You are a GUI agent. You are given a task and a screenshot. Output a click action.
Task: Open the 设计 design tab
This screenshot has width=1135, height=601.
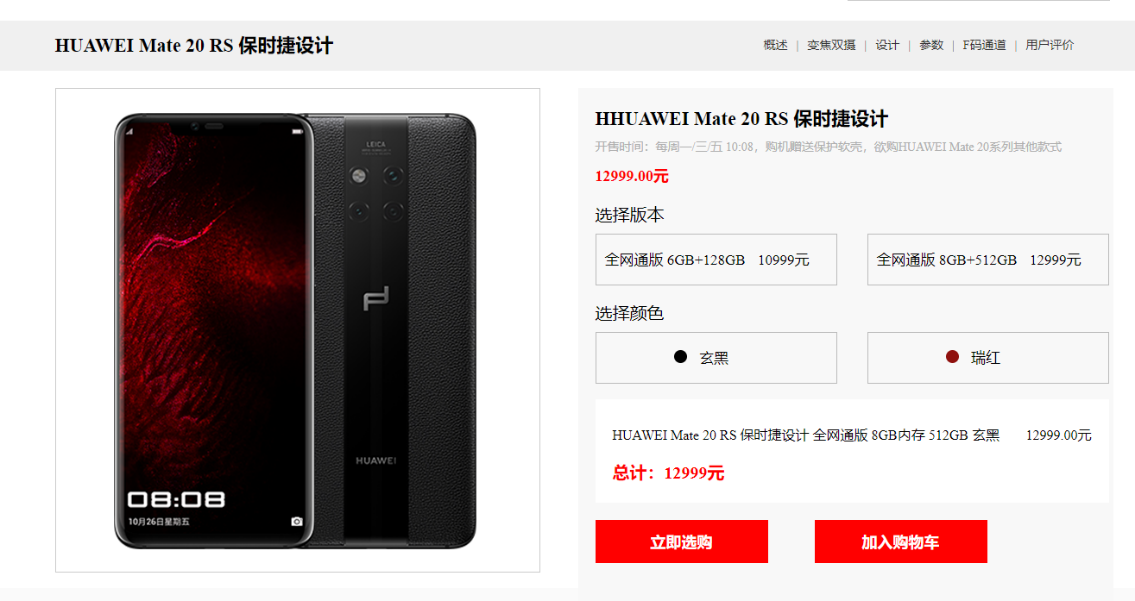(x=887, y=45)
